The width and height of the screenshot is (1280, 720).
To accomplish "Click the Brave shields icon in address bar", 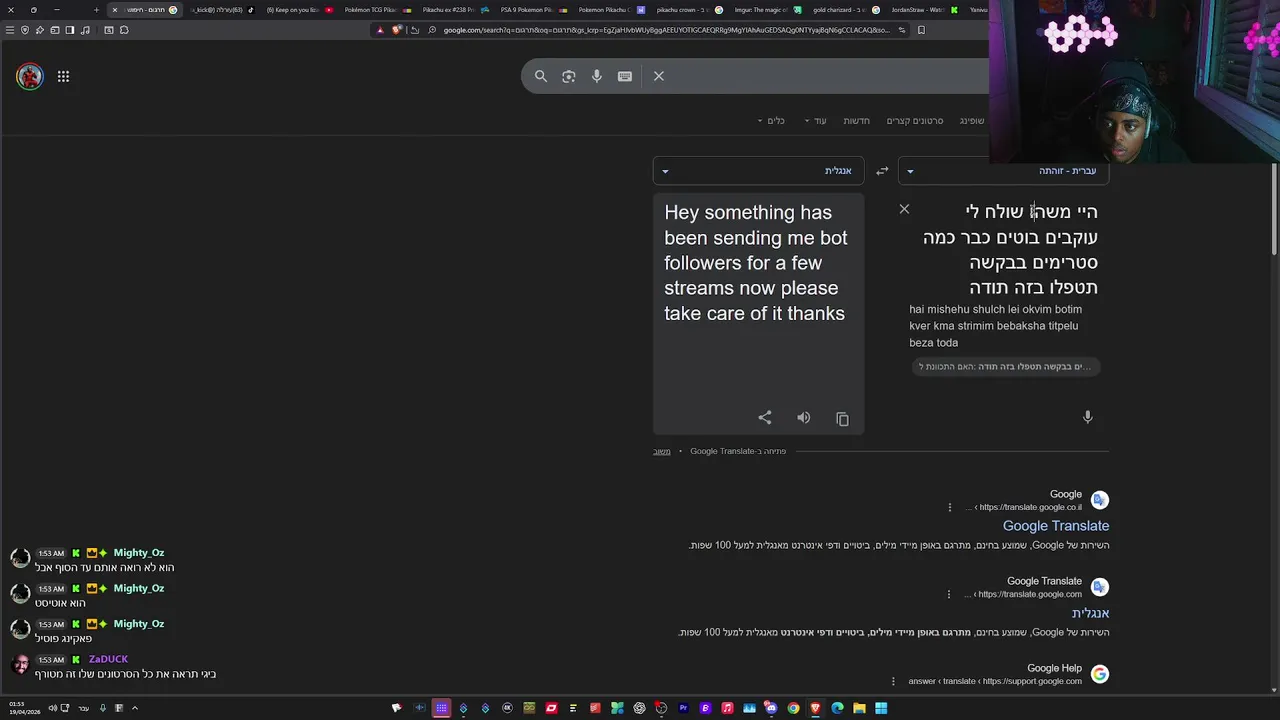I will pos(397,30).
